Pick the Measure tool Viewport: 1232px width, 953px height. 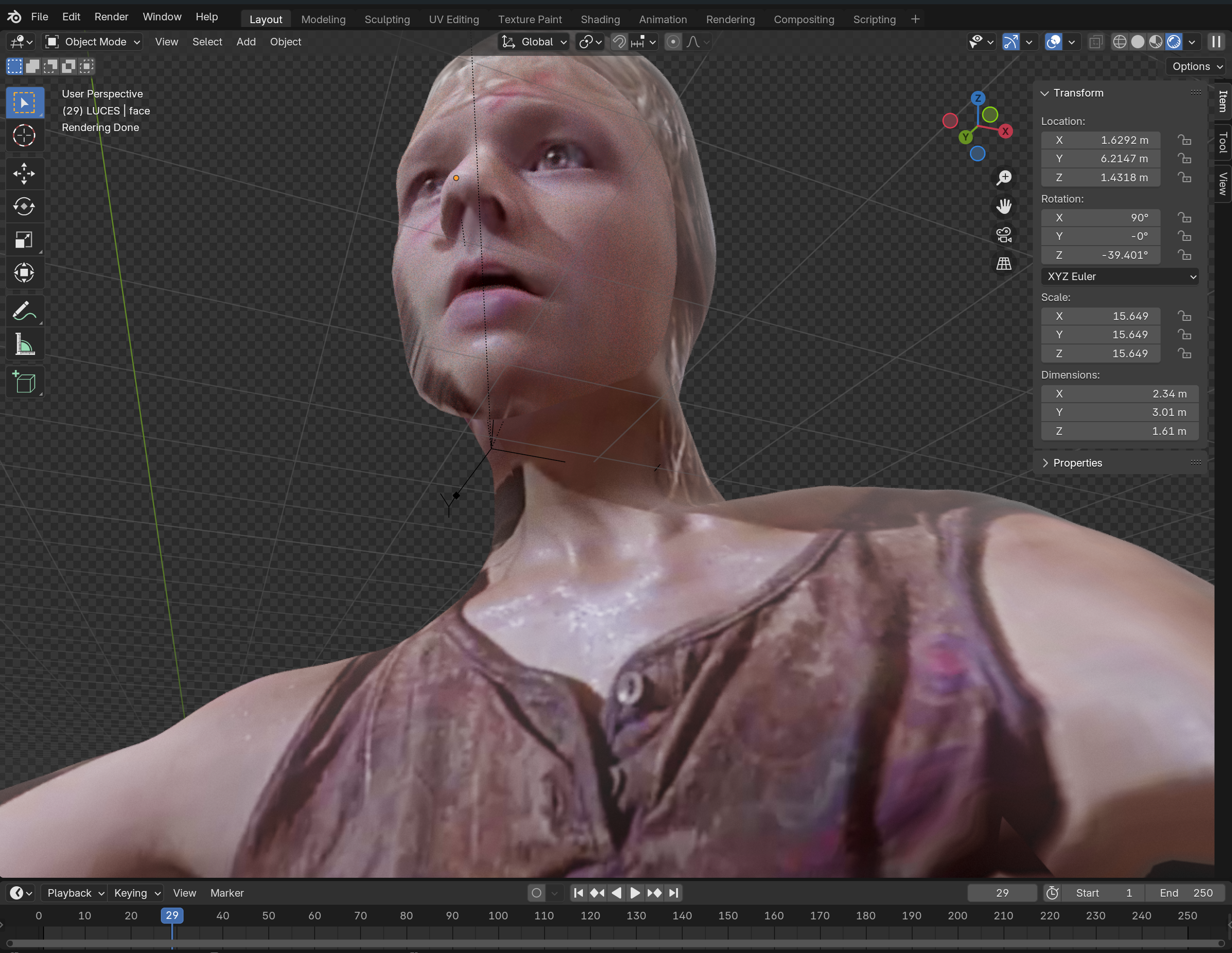pos(24,344)
